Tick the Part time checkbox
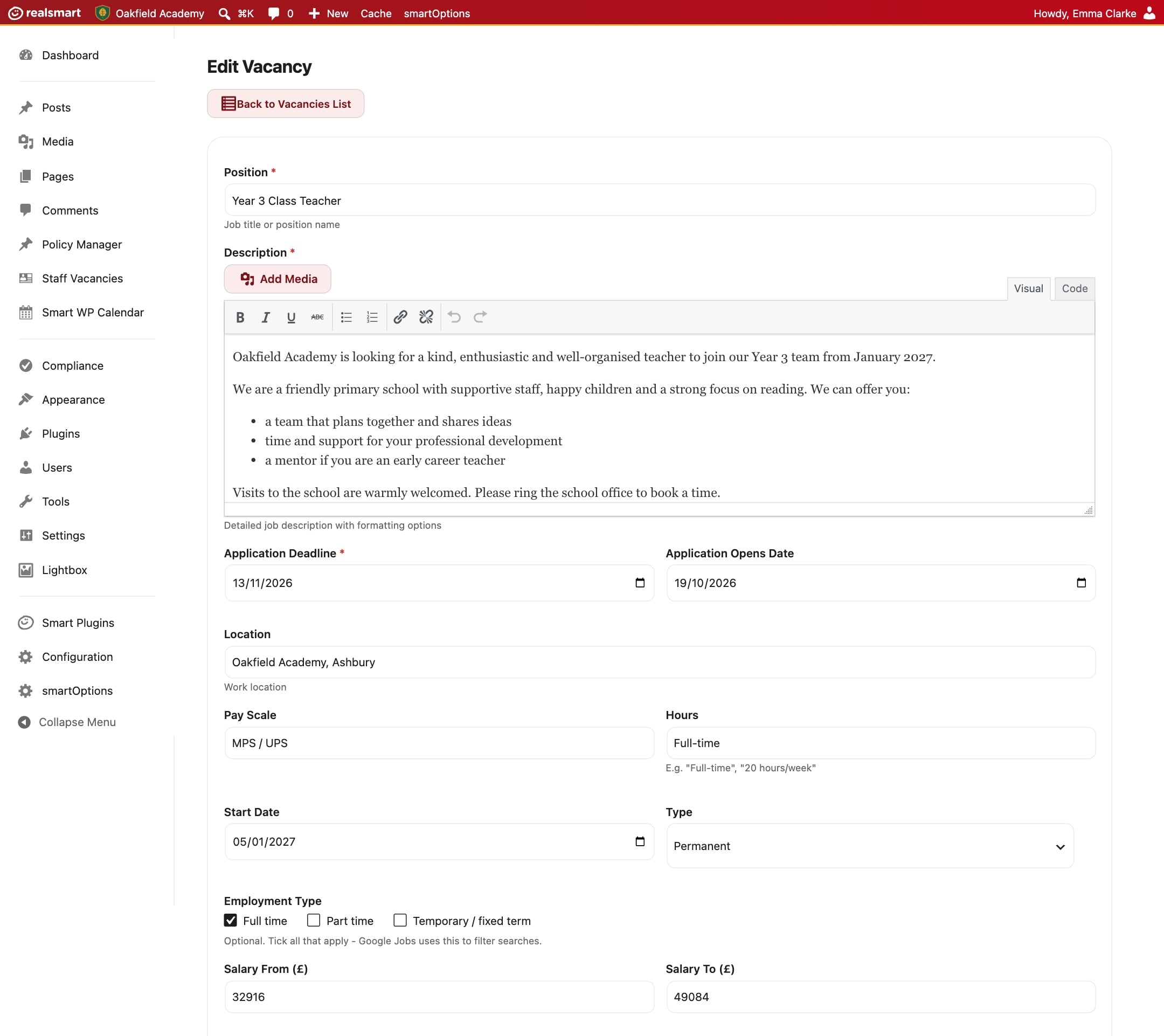This screenshot has height=1036, width=1164. 314,921
